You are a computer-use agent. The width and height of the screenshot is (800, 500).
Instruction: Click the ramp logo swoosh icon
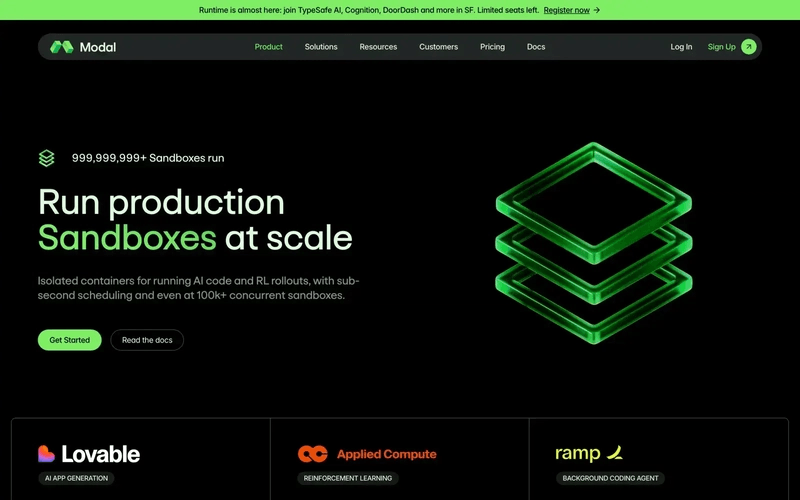pos(615,452)
